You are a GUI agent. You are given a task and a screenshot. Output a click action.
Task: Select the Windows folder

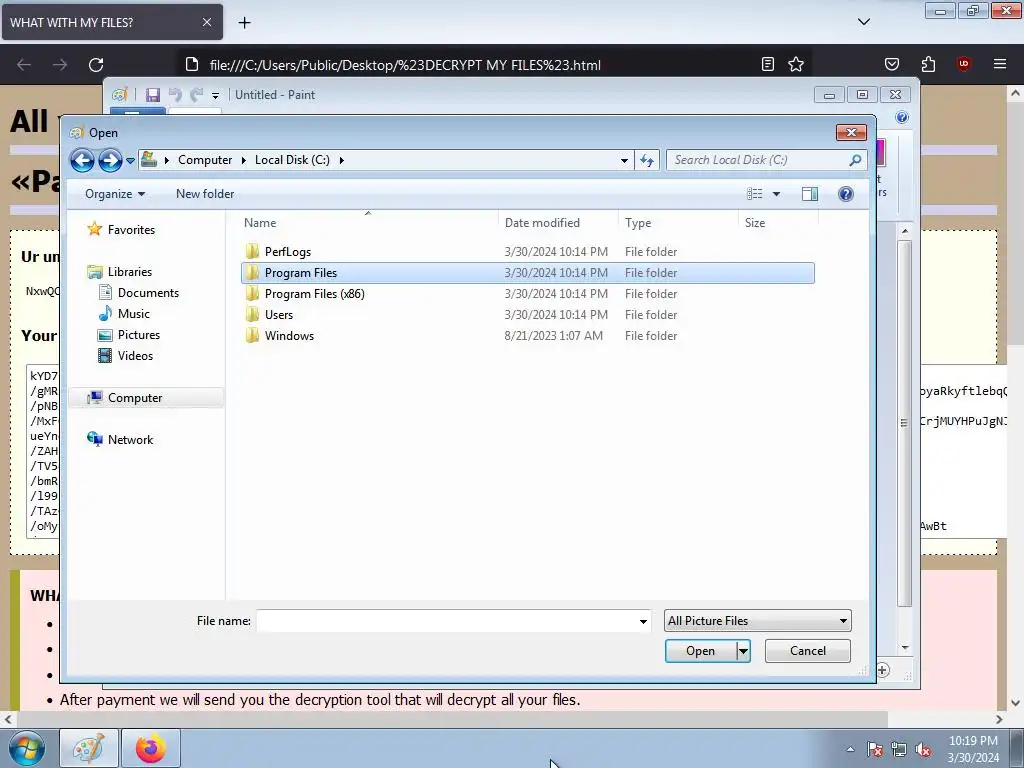[x=528, y=335]
